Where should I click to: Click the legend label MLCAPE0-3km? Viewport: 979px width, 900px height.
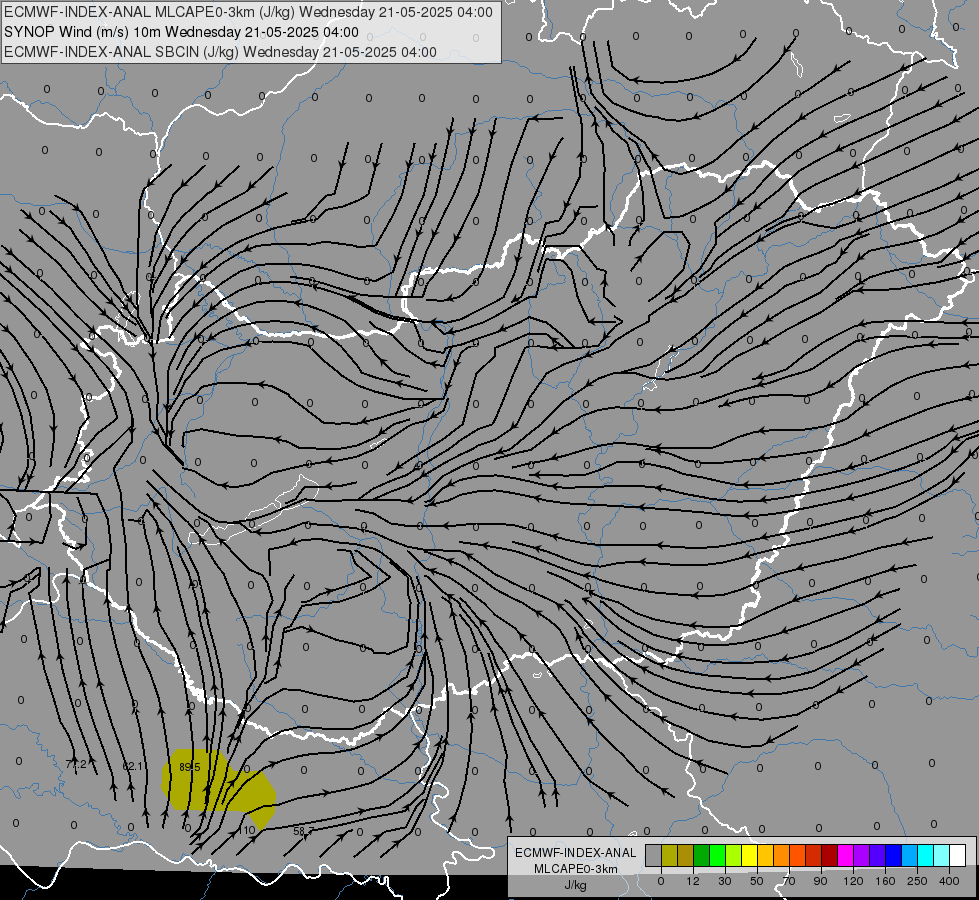click(576, 869)
